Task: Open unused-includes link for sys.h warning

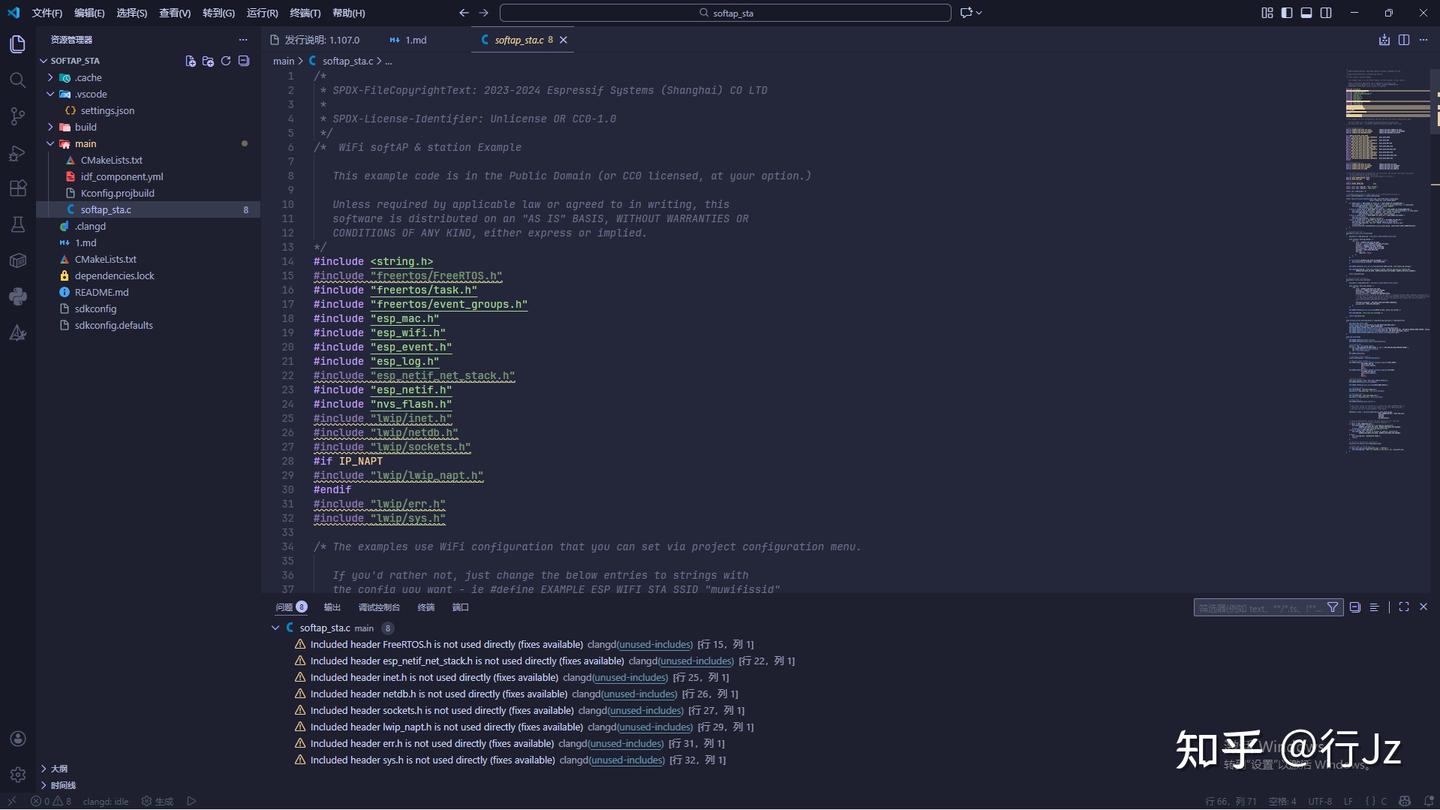Action: pyautogui.click(x=626, y=760)
